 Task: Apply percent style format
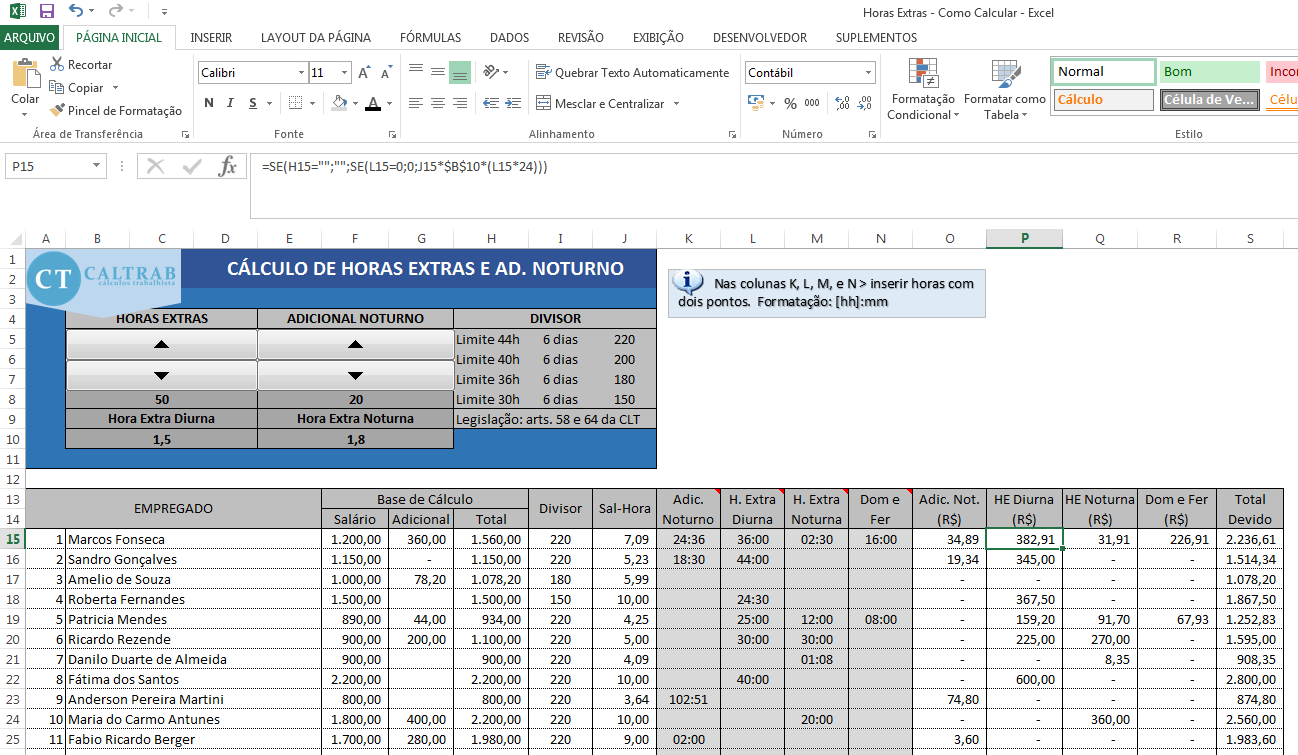click(x=790, y=103)
